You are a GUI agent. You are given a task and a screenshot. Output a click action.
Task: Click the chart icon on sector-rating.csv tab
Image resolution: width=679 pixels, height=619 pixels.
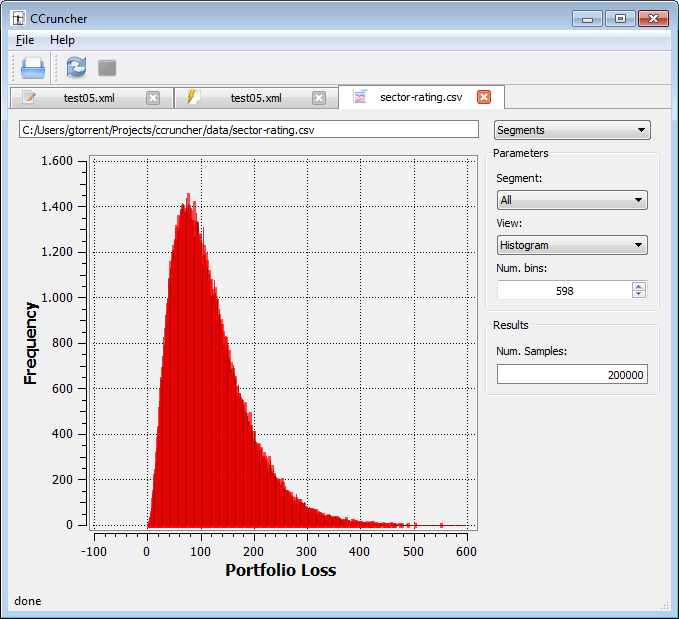[360, 97]
